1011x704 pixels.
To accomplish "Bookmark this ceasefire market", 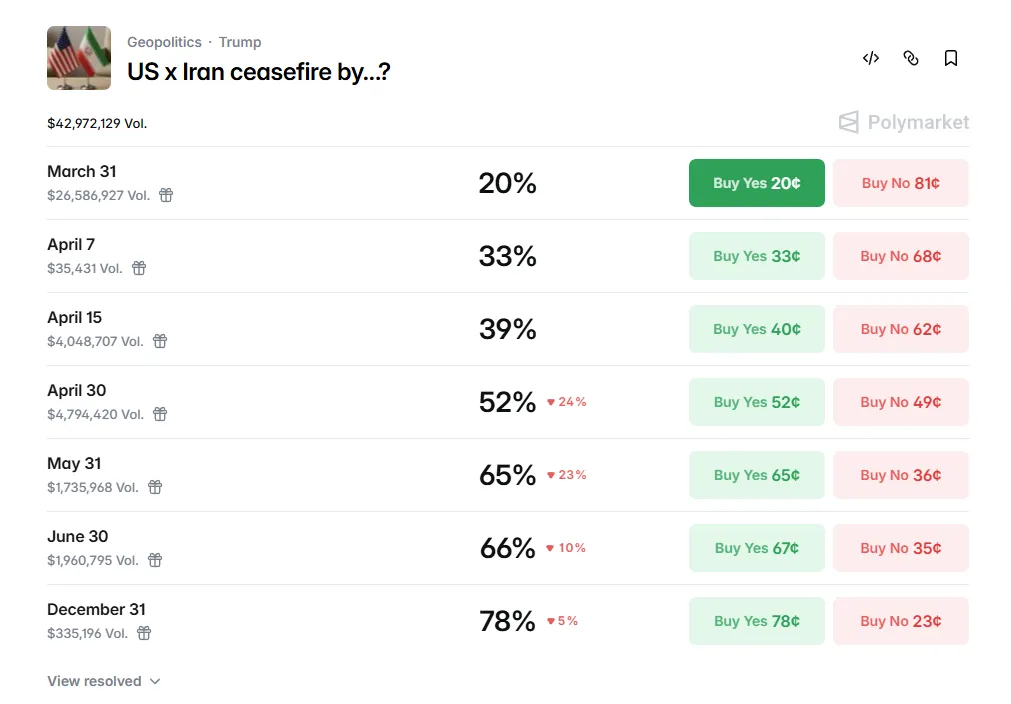I will point(951,58).
